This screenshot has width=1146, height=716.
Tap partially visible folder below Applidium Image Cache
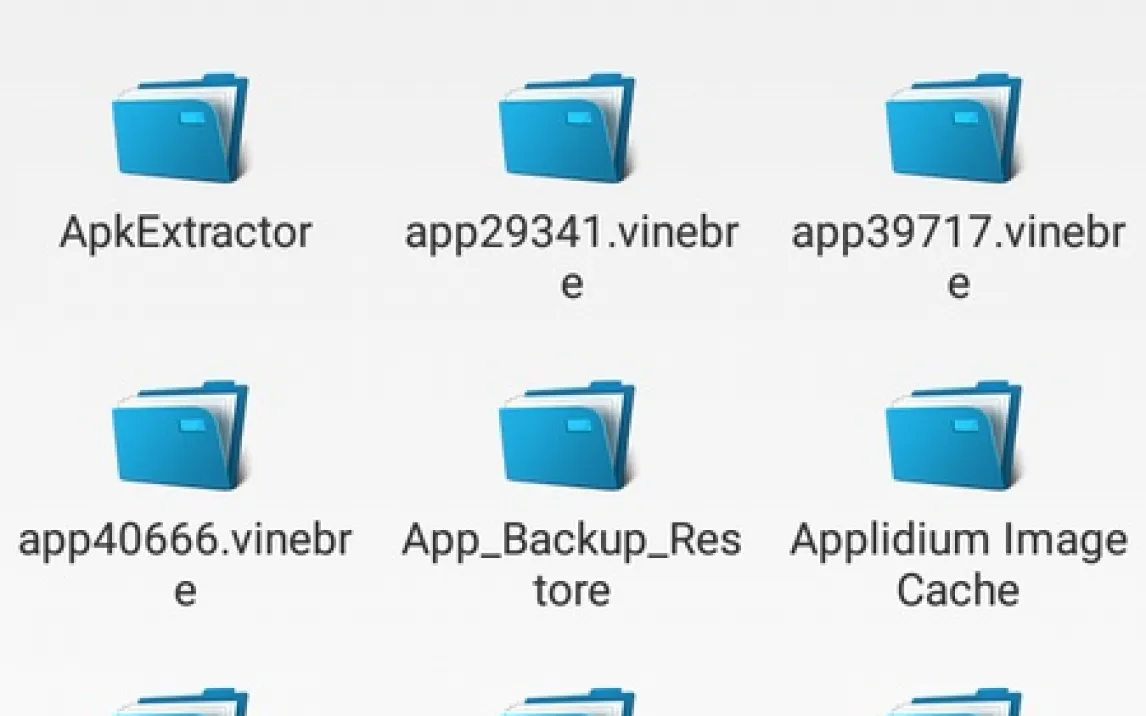coord(955,701)
